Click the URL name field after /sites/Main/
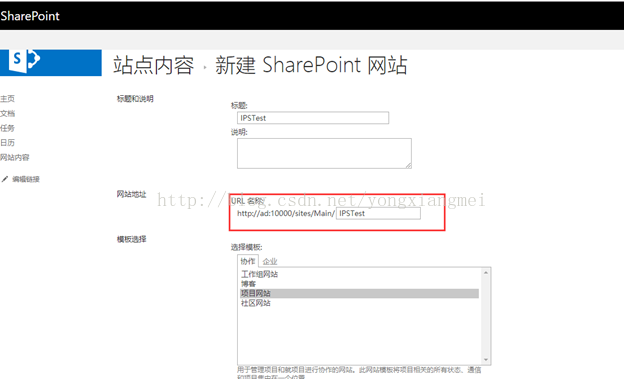This screenshot has width=624, height=379. pyautogui.click(x=378, y=213)
